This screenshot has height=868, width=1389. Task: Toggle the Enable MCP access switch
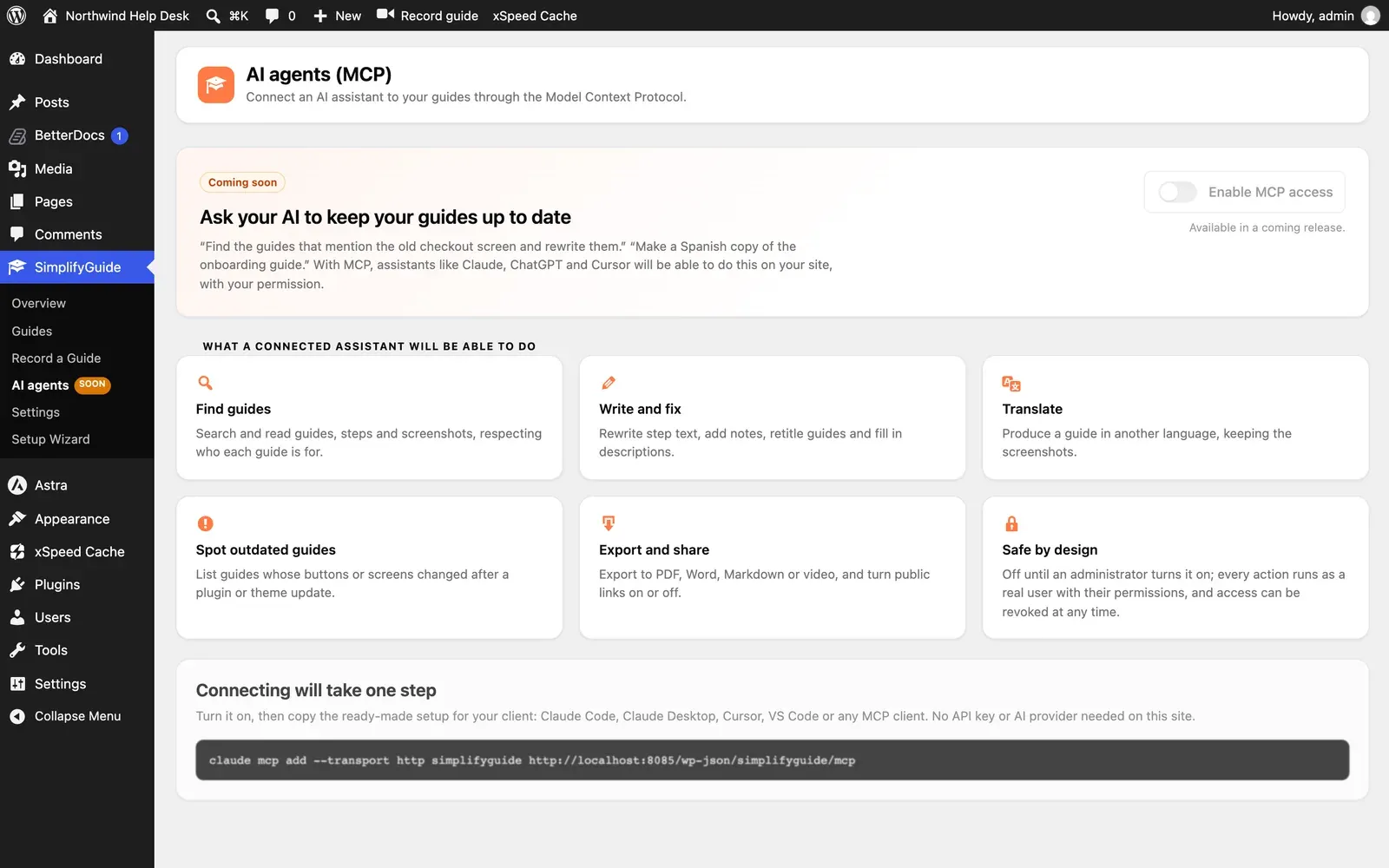click(x=1177, y=192)
